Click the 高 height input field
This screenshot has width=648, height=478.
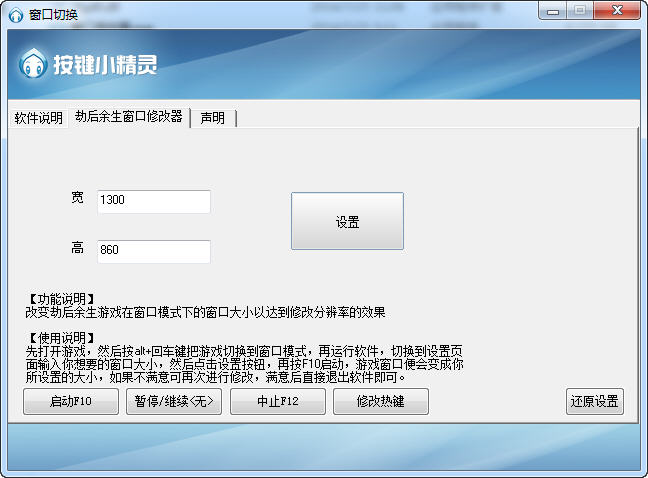pyautogui.click(x=153, y=251)
